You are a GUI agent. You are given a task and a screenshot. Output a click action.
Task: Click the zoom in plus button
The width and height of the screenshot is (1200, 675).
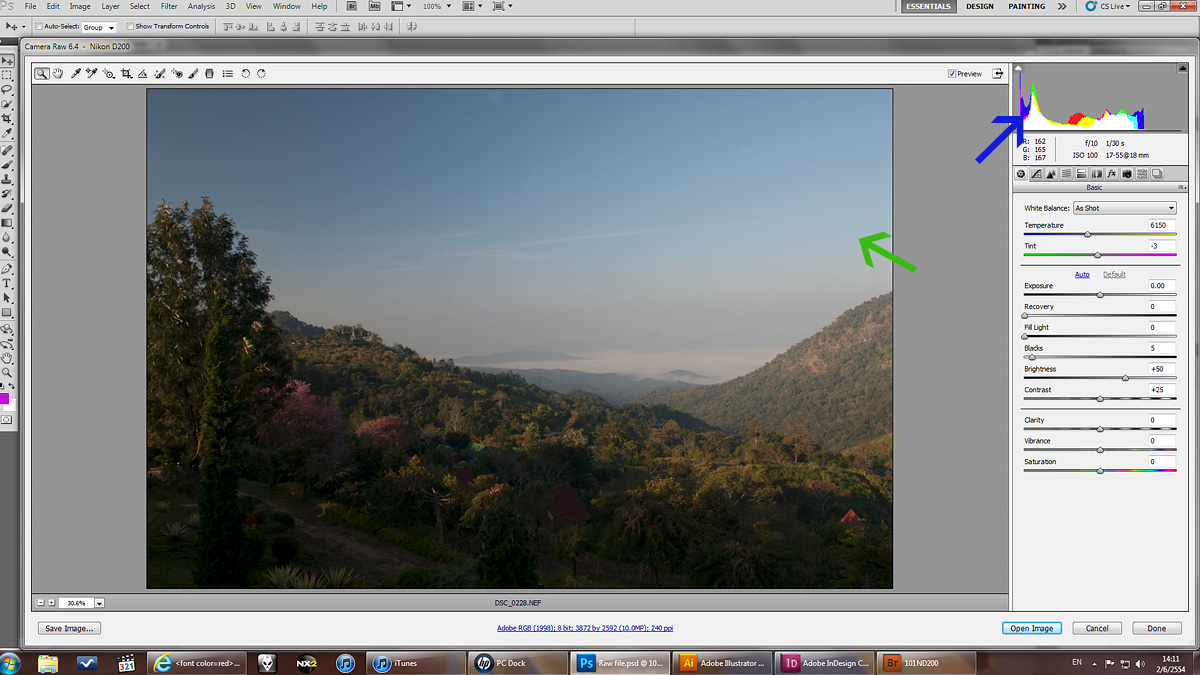pyautogui.click(x=52, y=603)
